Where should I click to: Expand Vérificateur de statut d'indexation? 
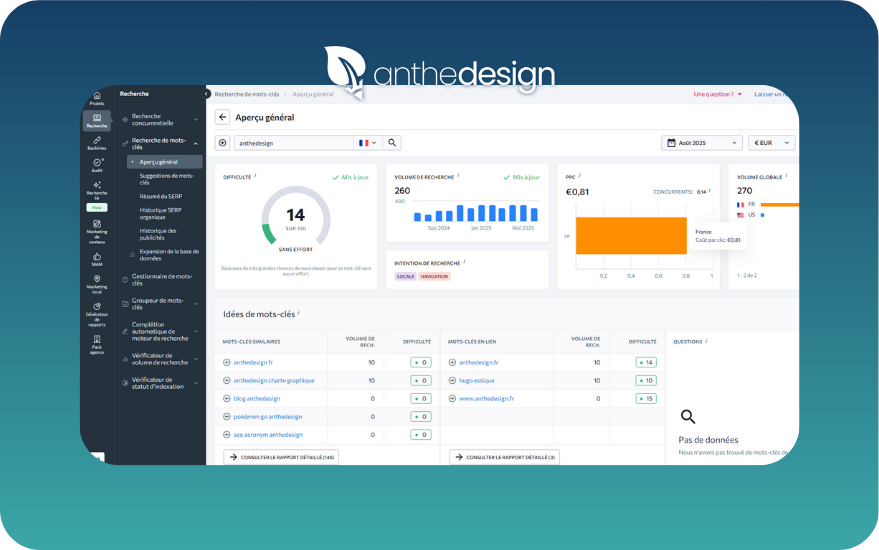(x=196, y=383)
